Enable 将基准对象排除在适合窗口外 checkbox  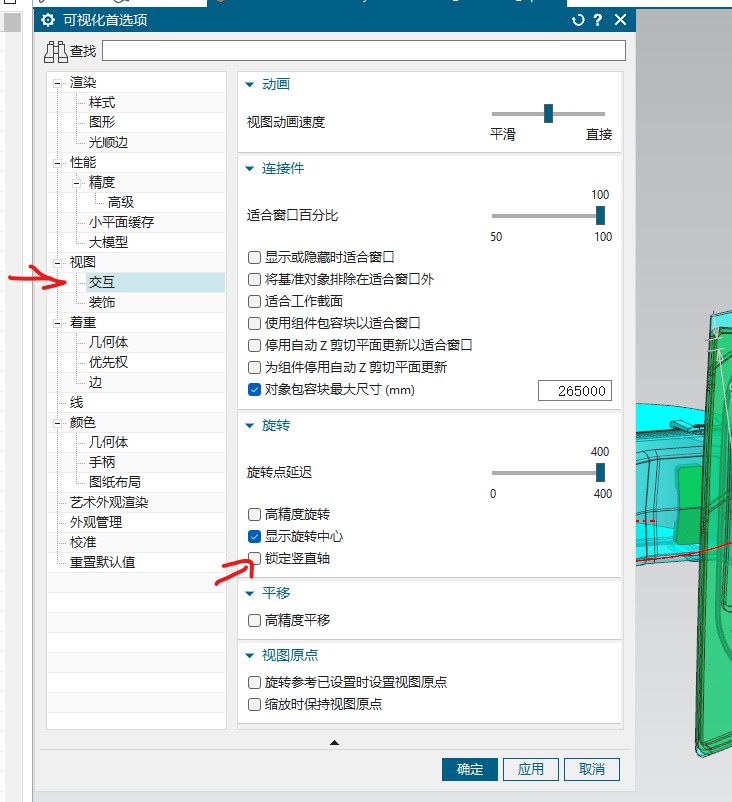pos(254,279)
